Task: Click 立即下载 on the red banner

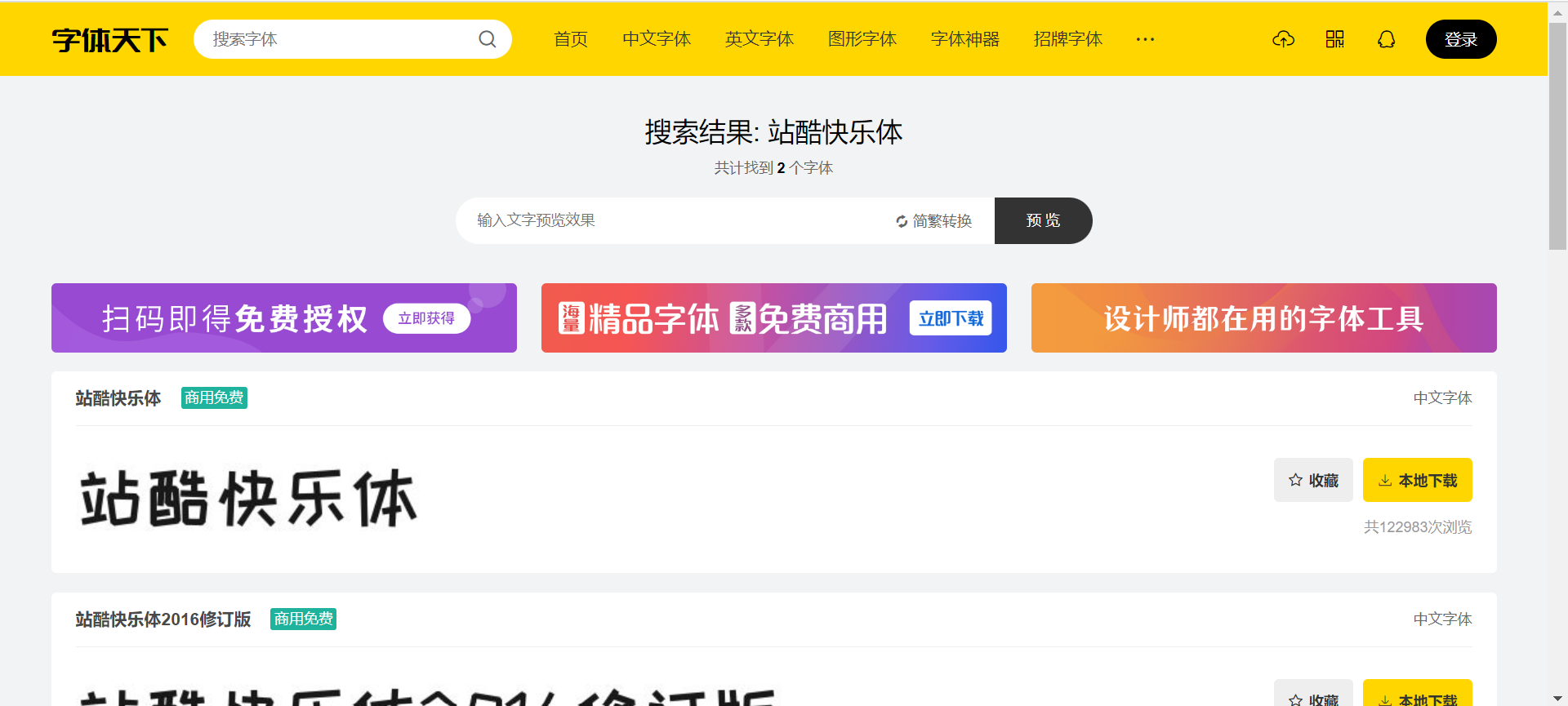Action: pos(951,318)
